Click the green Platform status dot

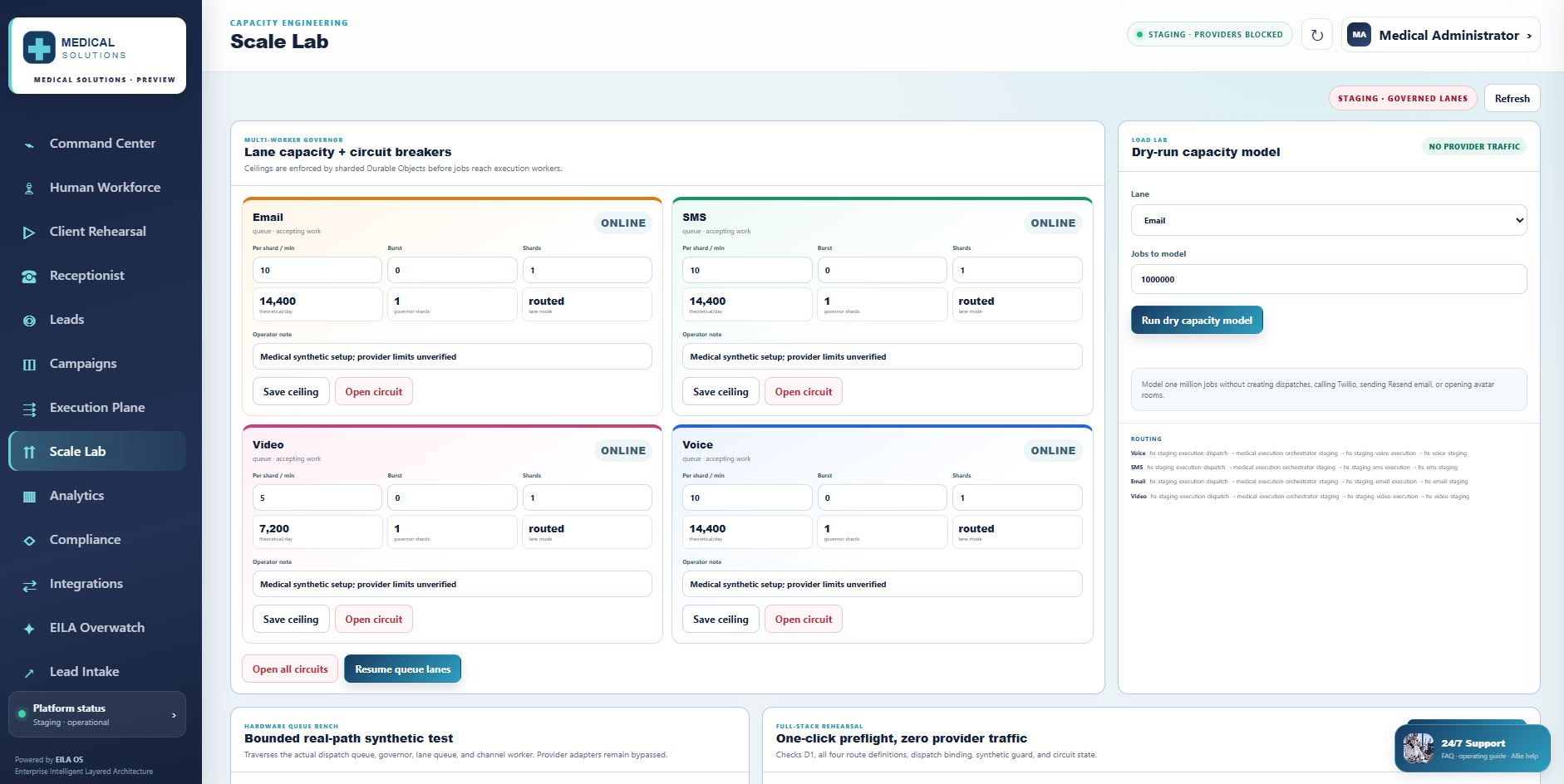(x=22, y=714)
